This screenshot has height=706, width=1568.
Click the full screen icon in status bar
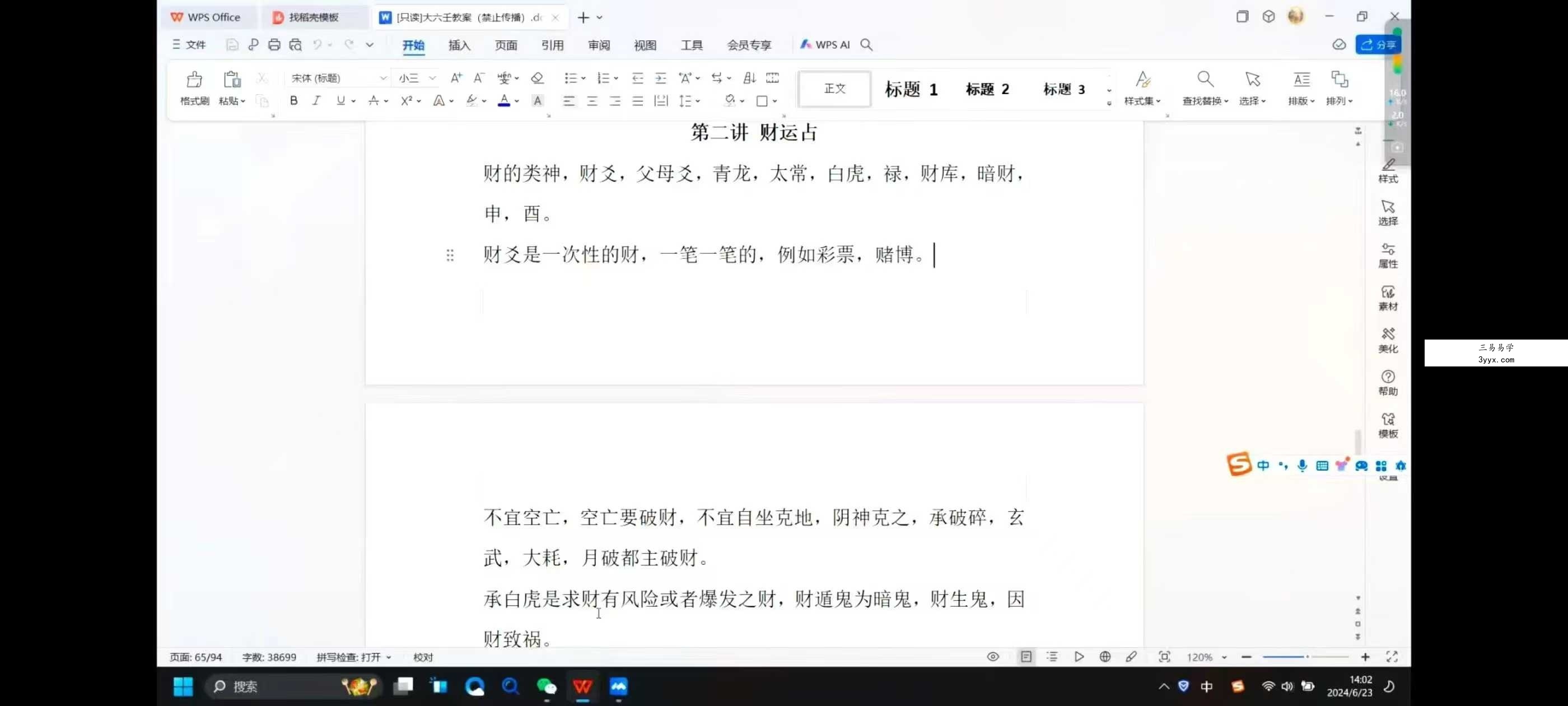(1392, 657)
